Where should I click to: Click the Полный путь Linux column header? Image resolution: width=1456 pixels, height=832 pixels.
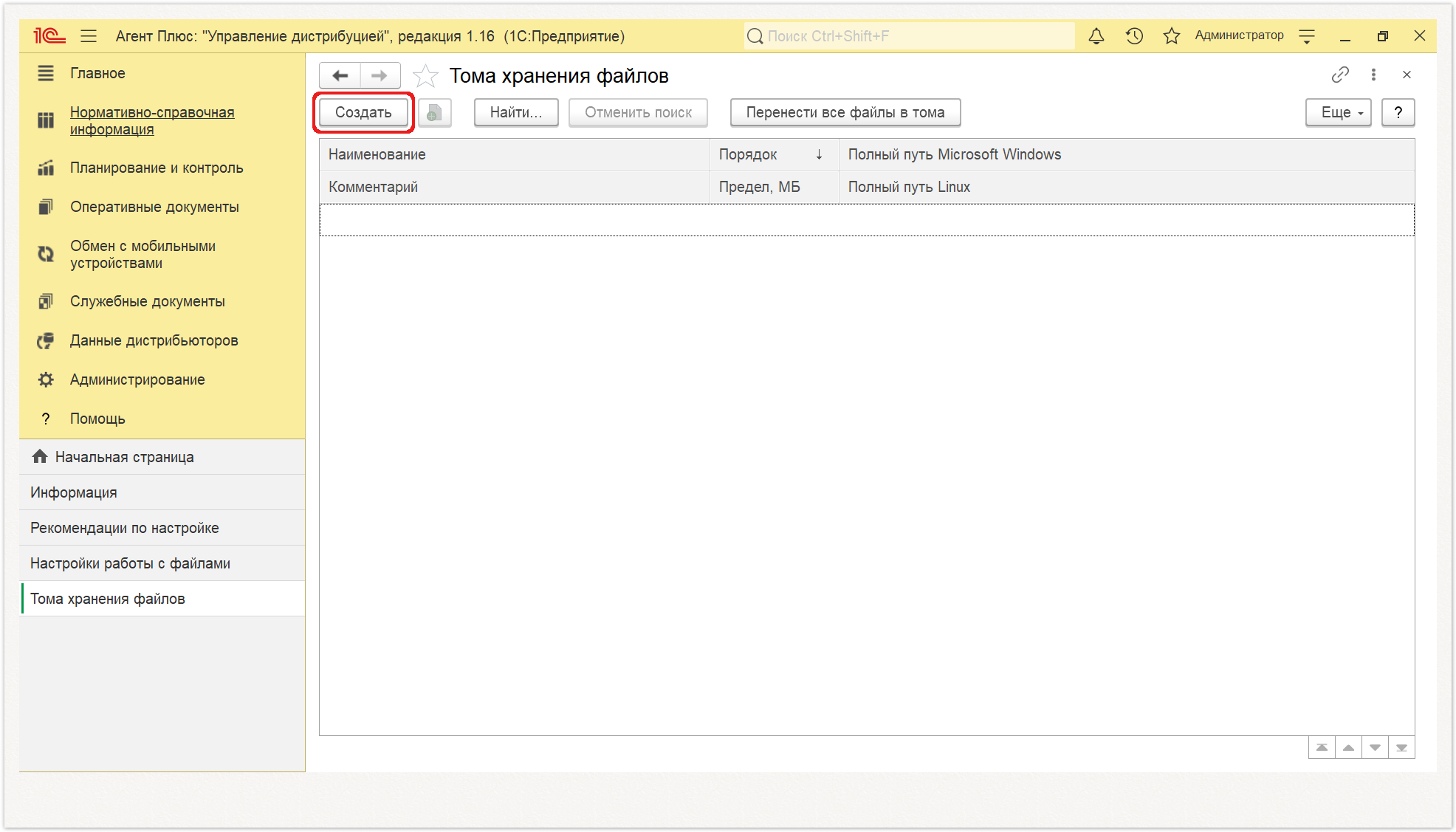tap(1127, 187)
